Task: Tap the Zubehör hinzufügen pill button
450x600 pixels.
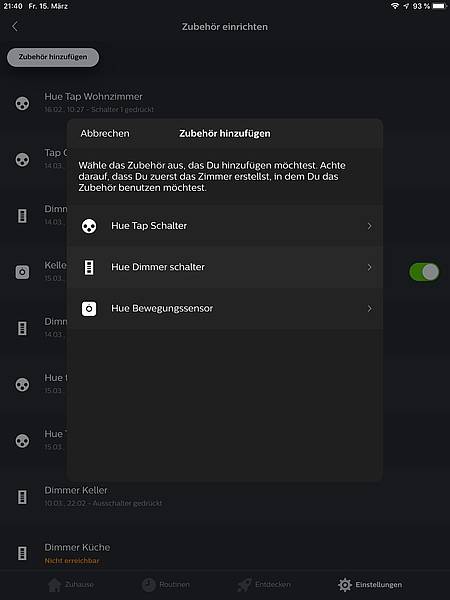Action: coord(53,57)
